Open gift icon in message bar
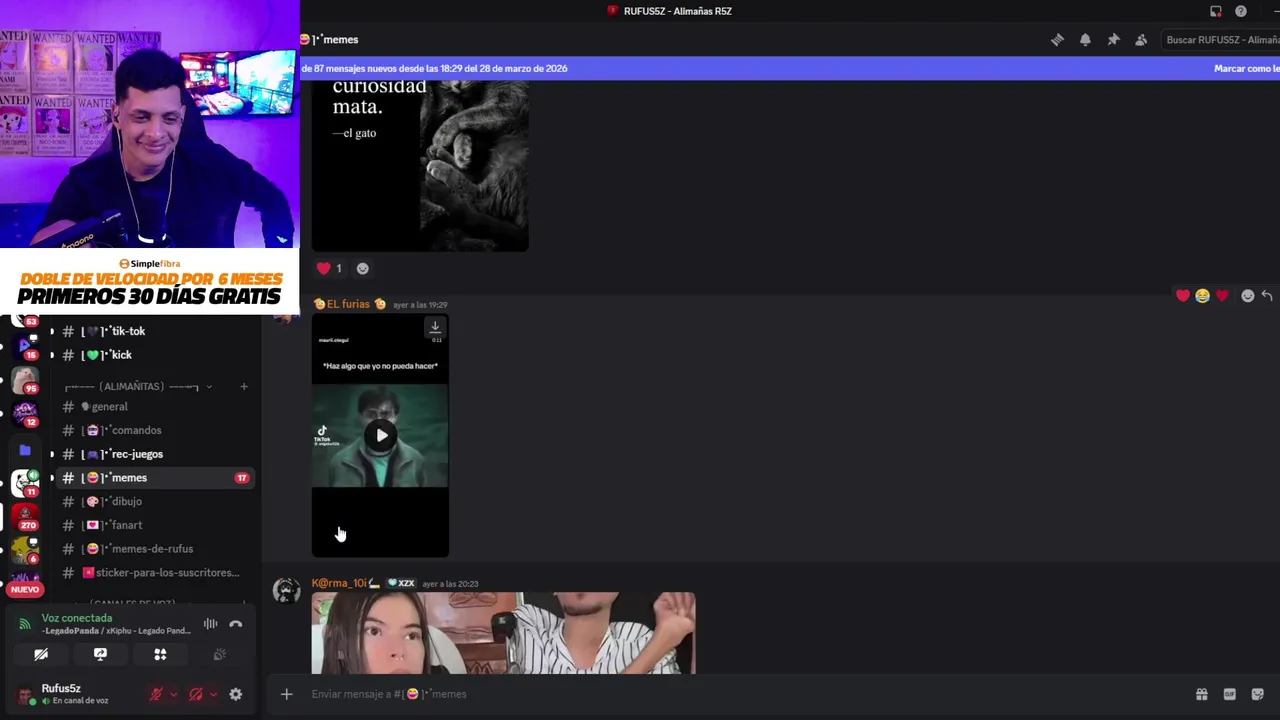 point(1201,694)
